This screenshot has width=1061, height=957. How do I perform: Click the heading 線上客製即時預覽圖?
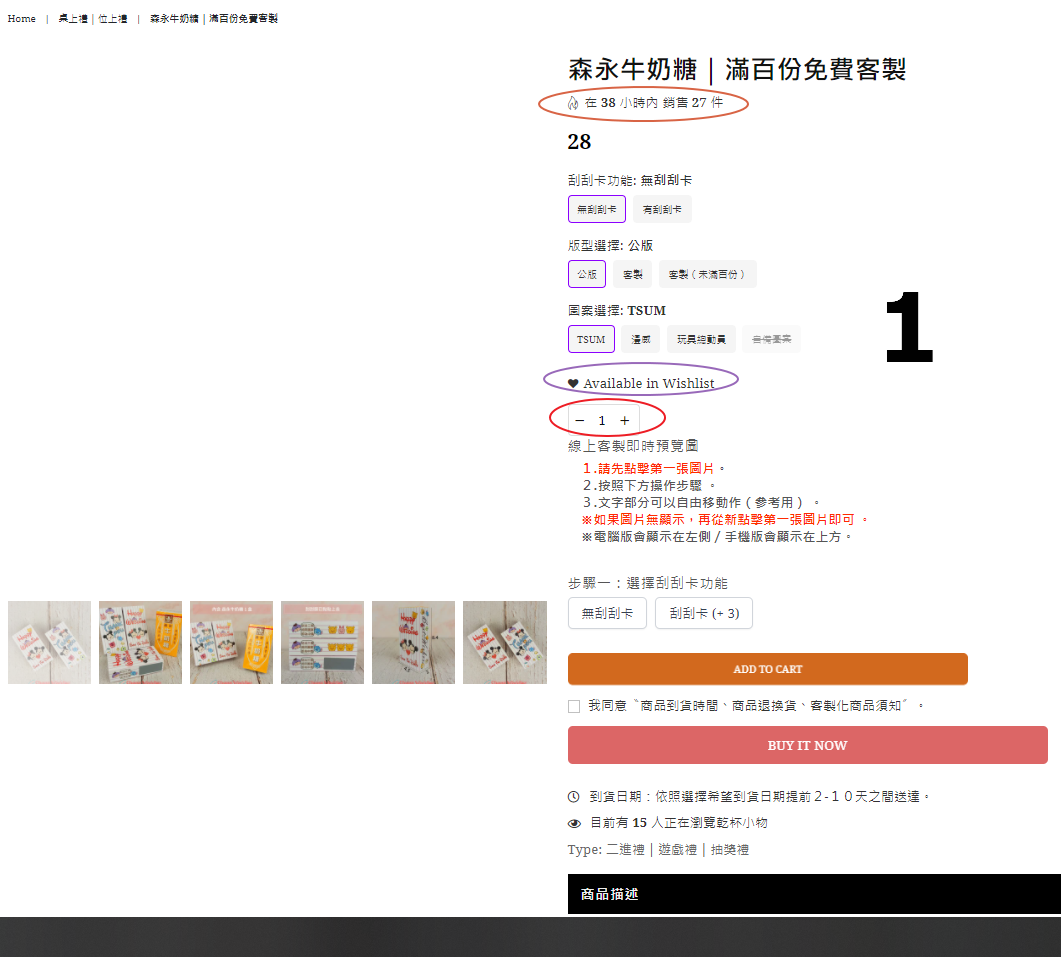(633, 445)
